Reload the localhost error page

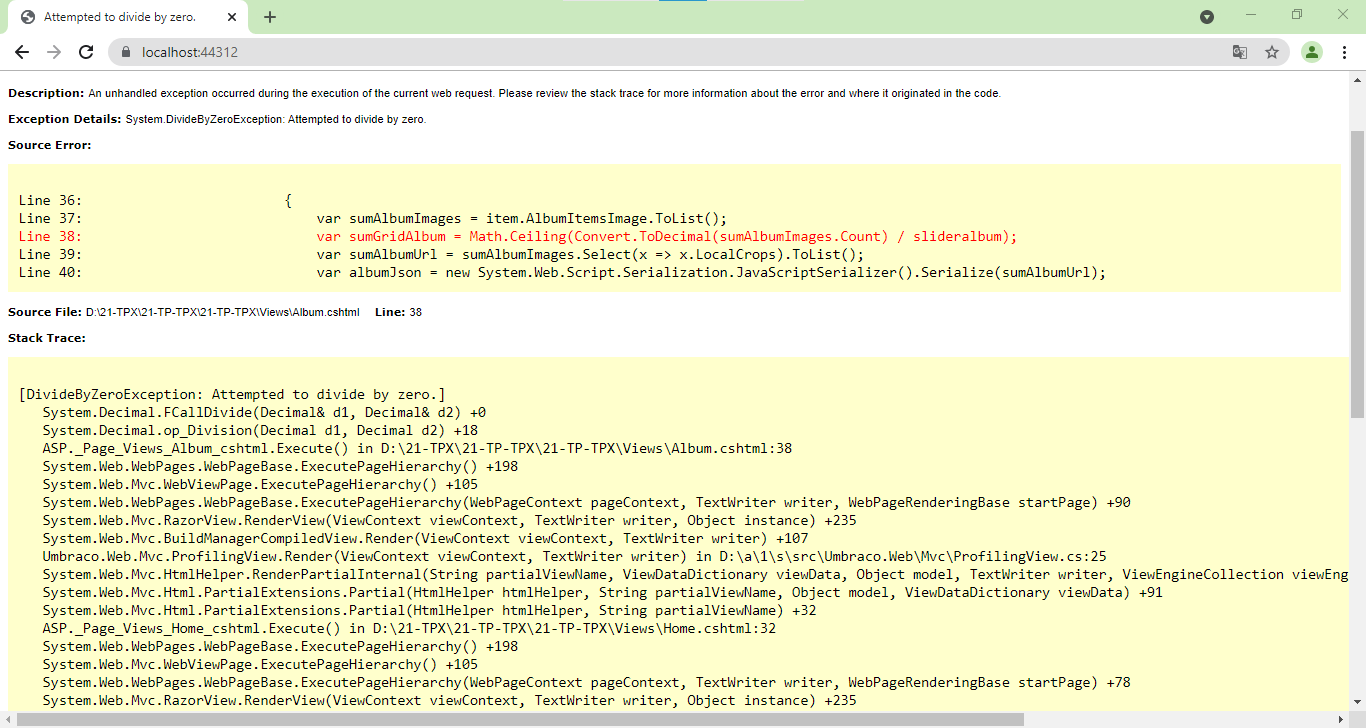86,52
